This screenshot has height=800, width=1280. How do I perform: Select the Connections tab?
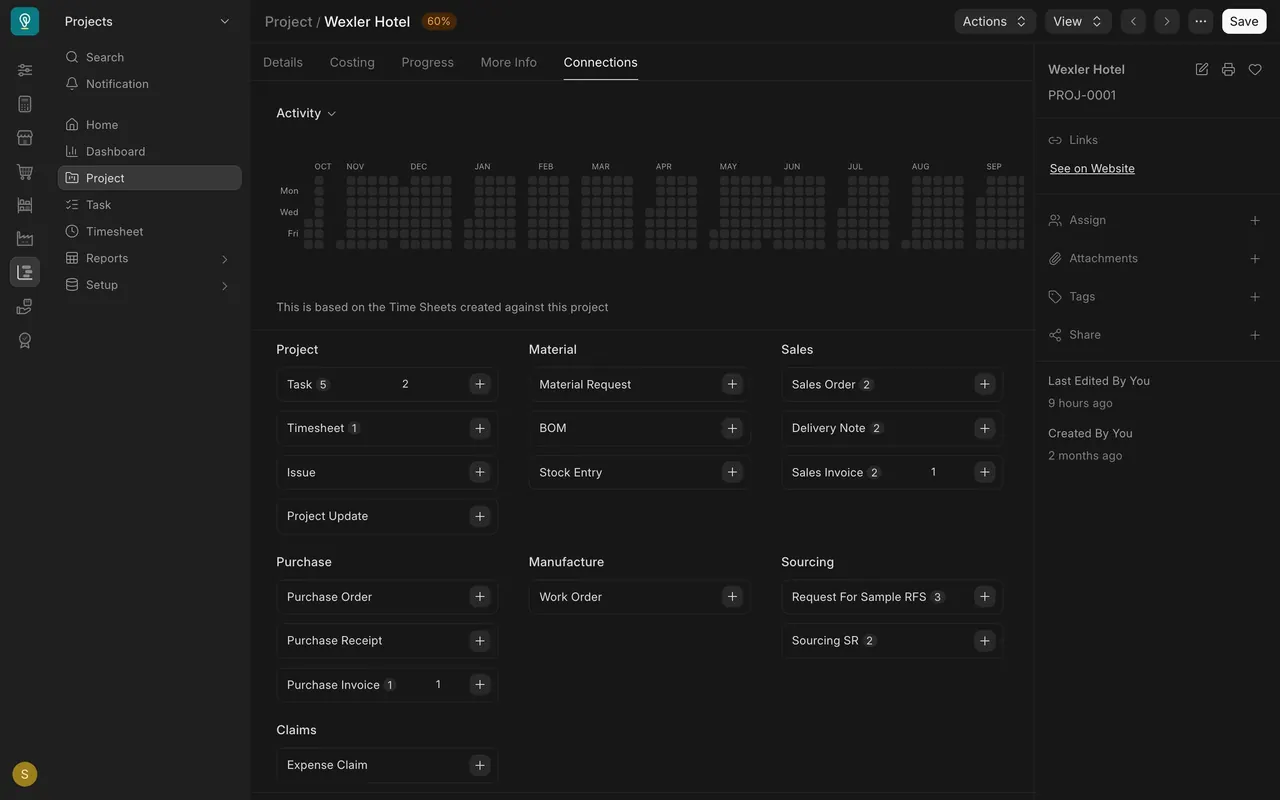pyautogui.click(x=601, y=62)
